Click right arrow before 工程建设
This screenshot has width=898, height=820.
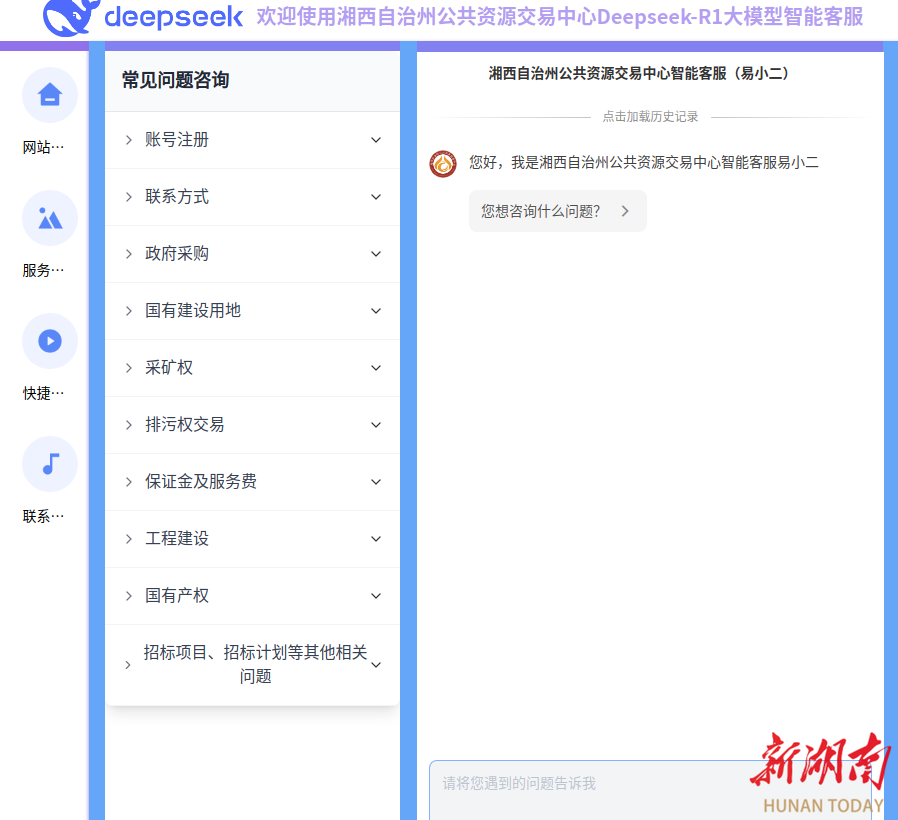click(129, 539)
